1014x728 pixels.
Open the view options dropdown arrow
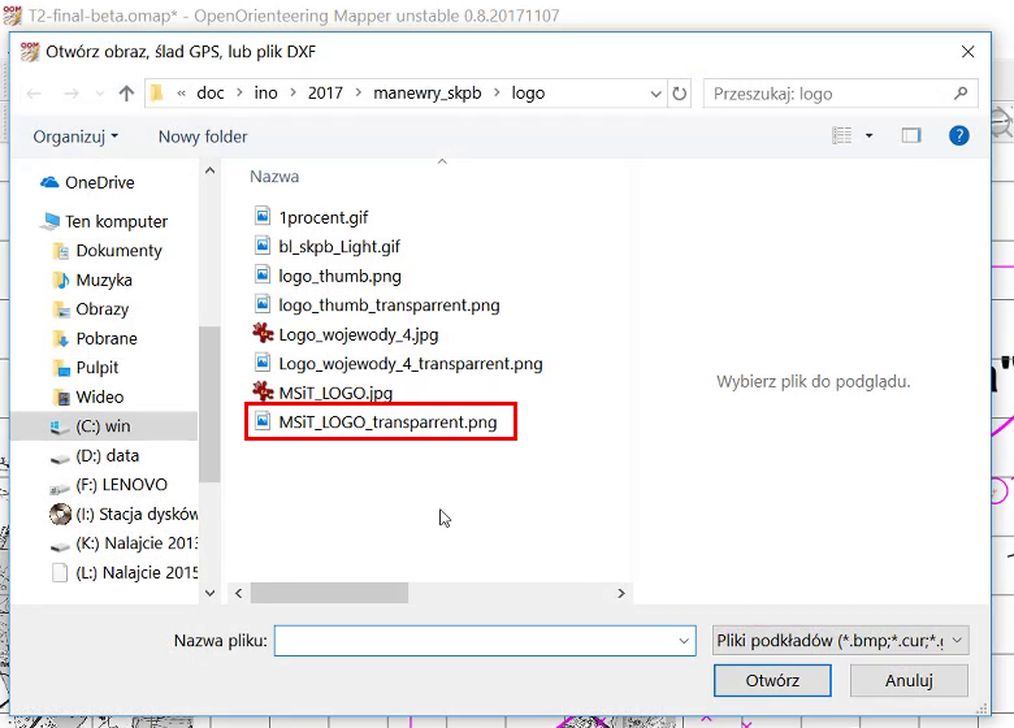click(x=868, y=136)
